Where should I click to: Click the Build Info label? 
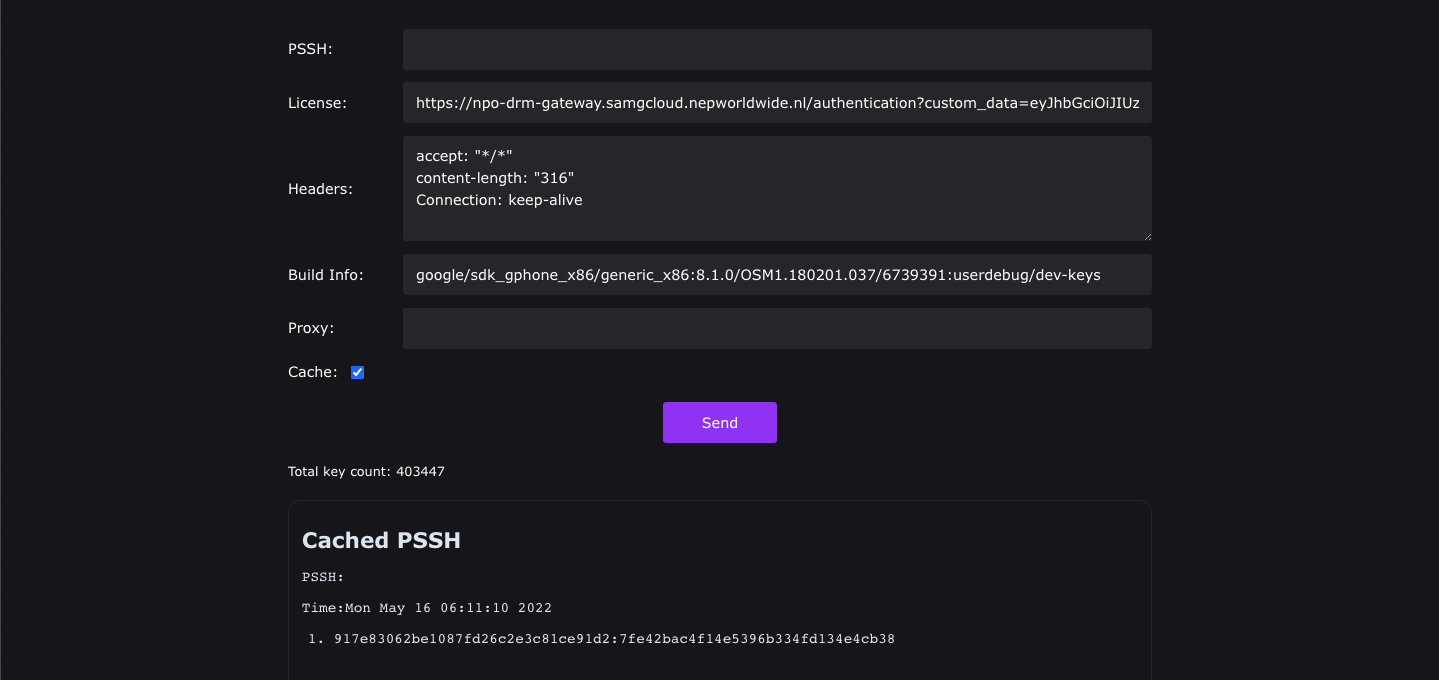(x=325, y=275)
